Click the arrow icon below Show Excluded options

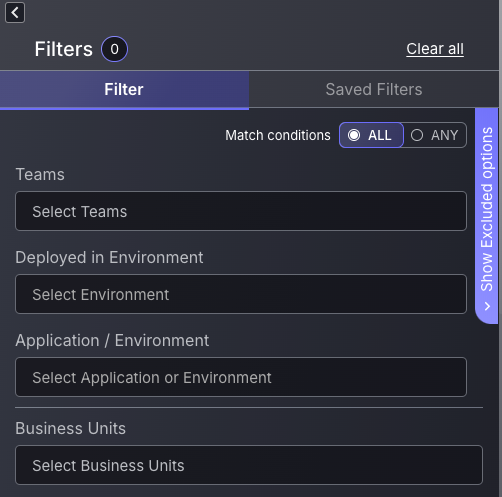[x=487, y=306]
